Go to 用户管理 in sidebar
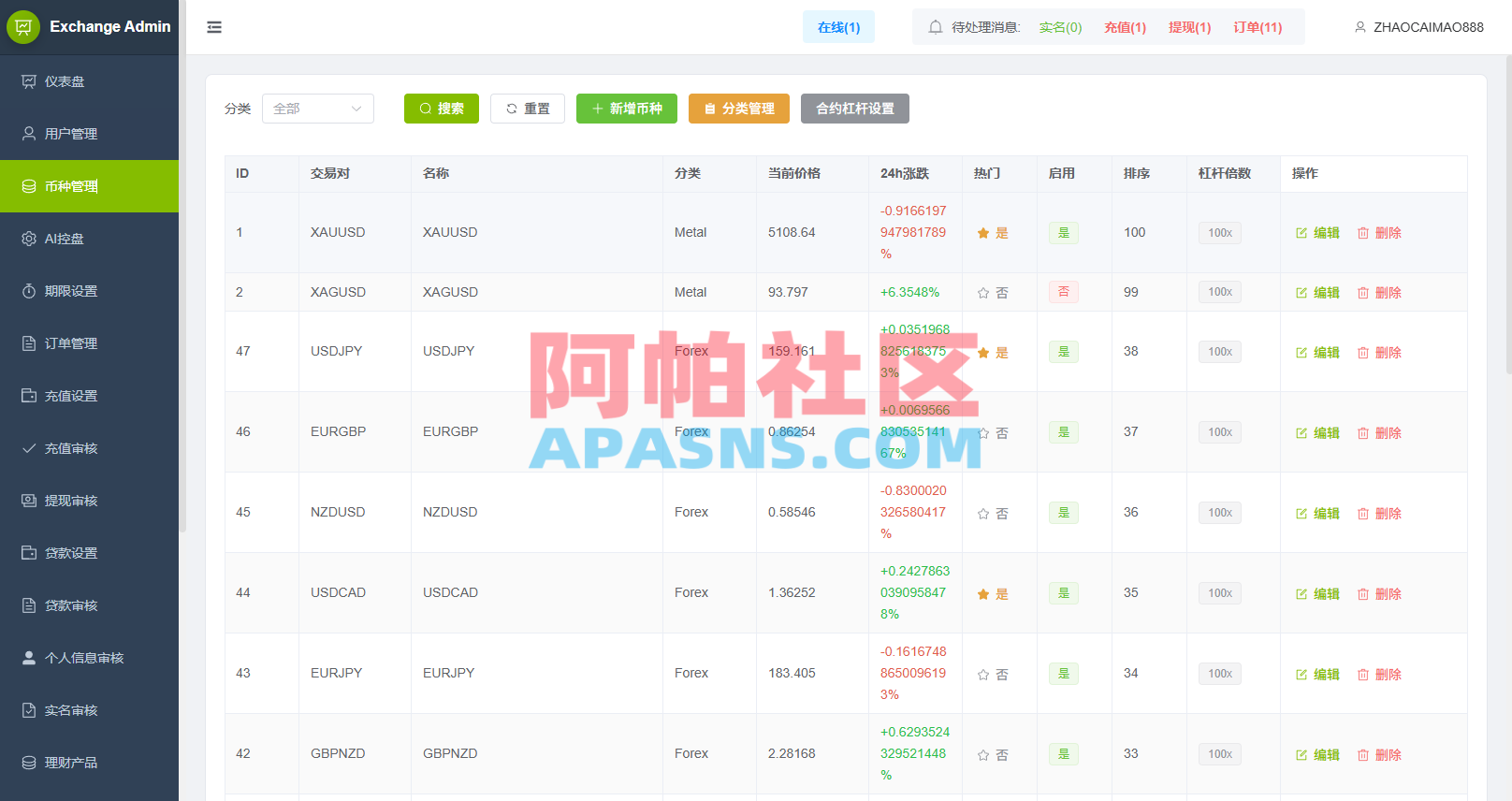 [x=89, y=134]
